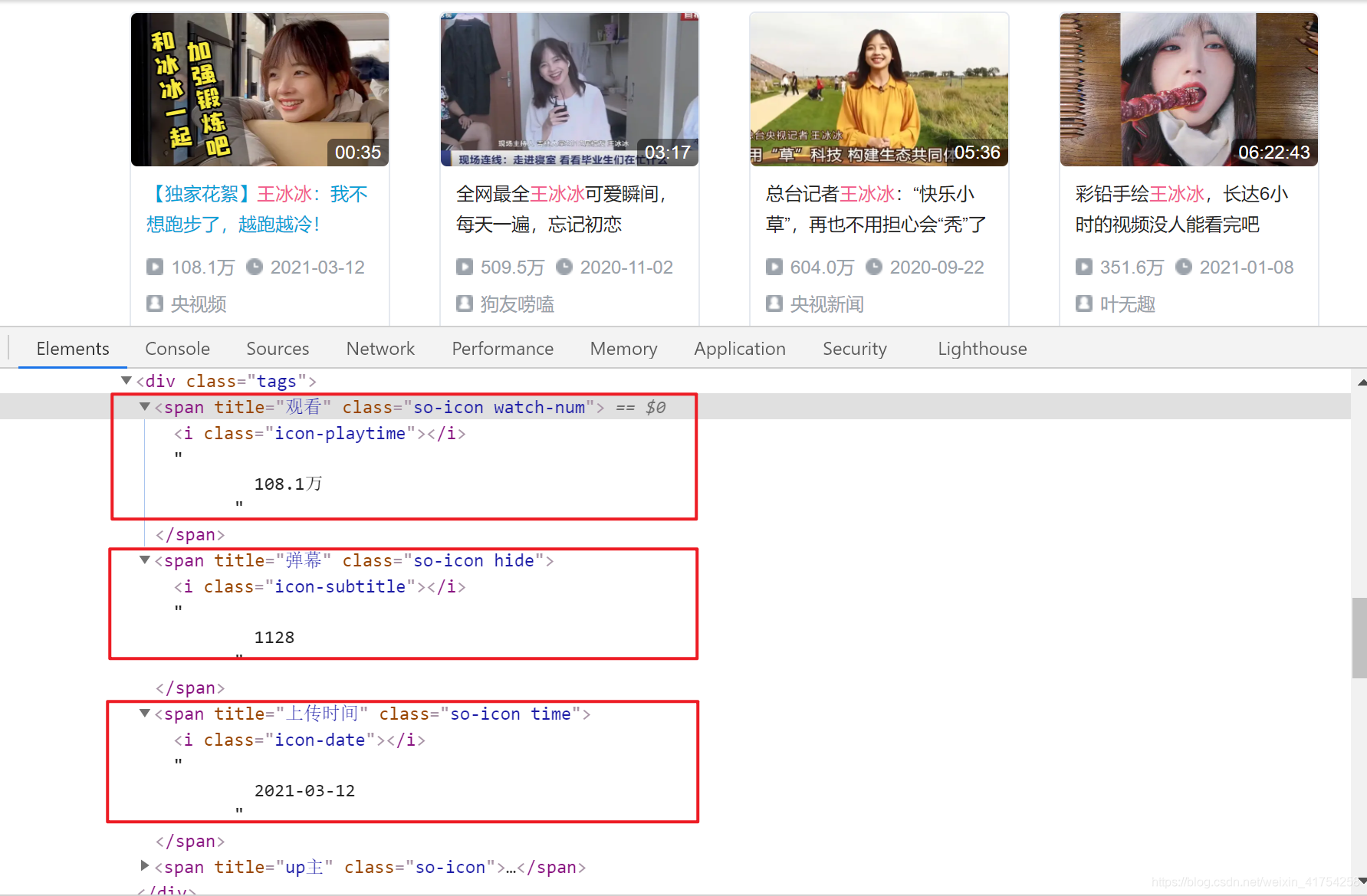Image resolution: width=1367 pixels, height=896 pixels.
Task: Collapse the div class="tags" node
Action: [127, 380]
